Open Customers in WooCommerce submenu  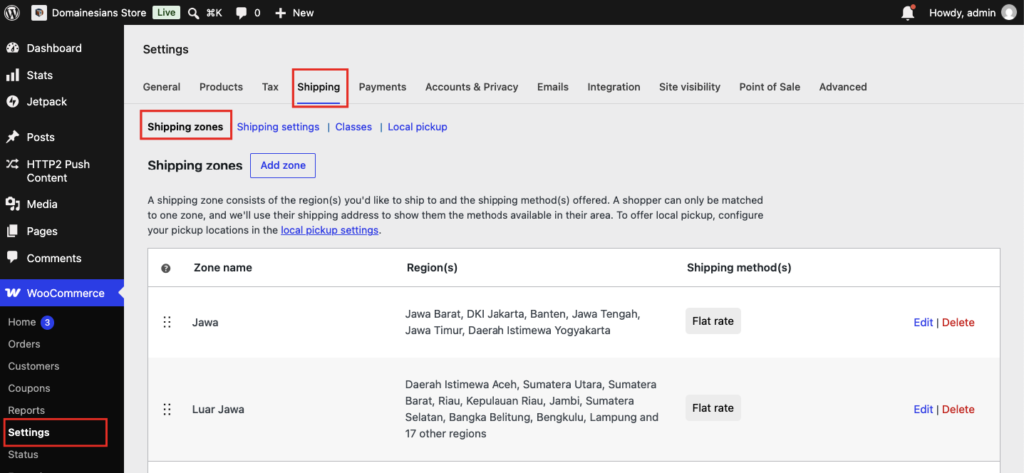(33, 367)
